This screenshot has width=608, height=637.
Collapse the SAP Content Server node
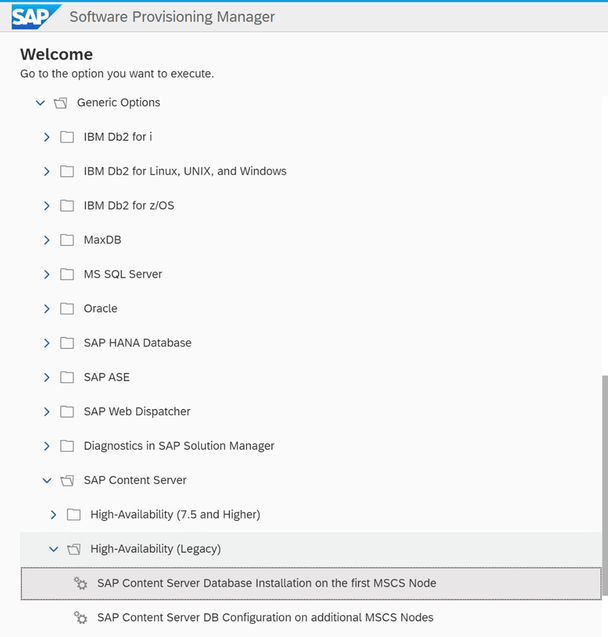[x=47, y=481]
